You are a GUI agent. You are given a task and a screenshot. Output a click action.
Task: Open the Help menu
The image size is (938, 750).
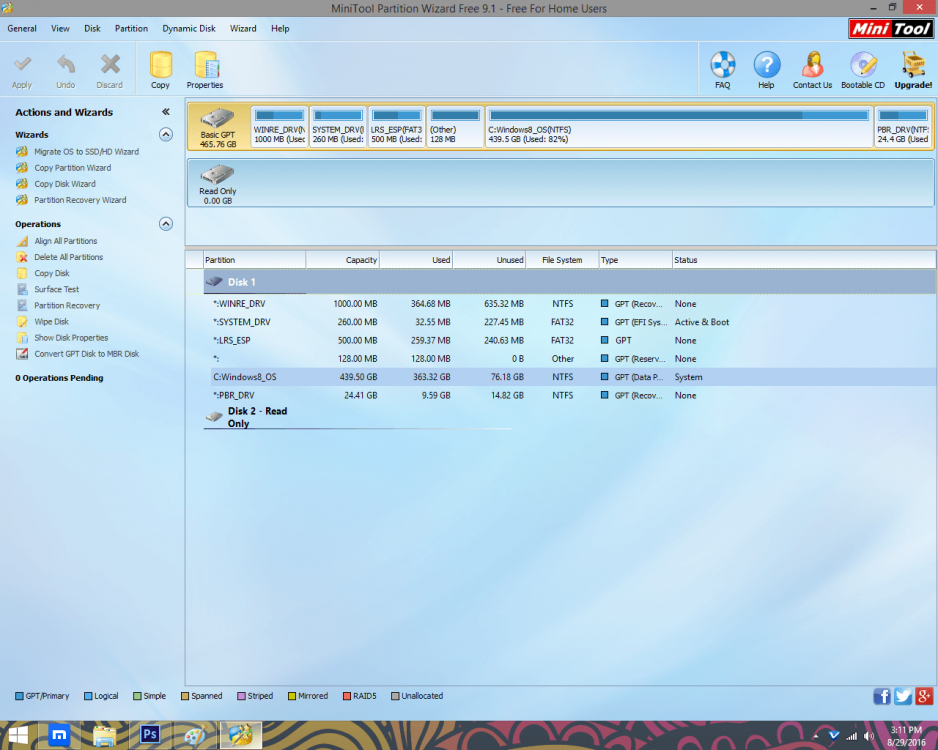point(280,28)
